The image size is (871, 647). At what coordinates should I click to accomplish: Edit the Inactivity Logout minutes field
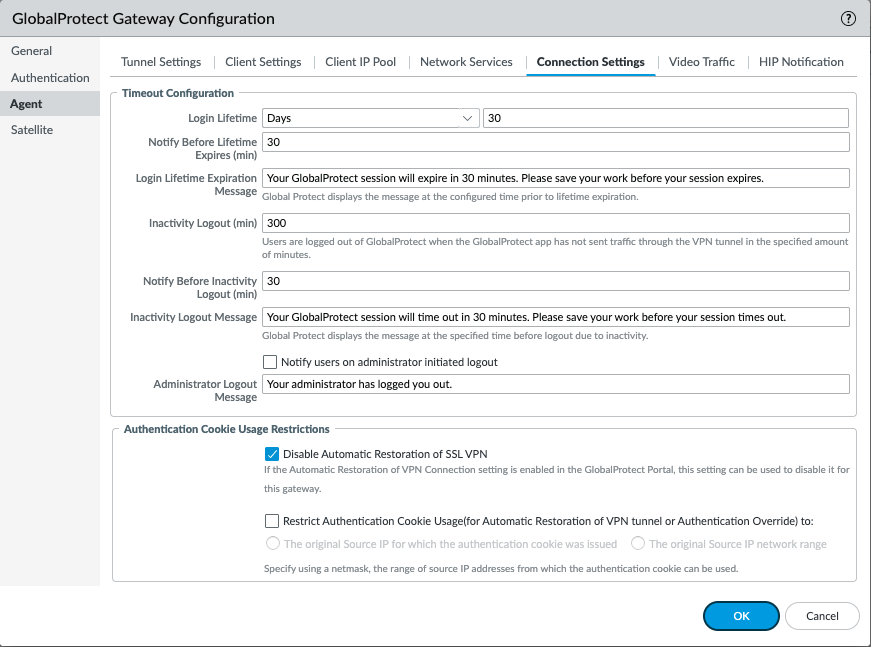point(555,222)
